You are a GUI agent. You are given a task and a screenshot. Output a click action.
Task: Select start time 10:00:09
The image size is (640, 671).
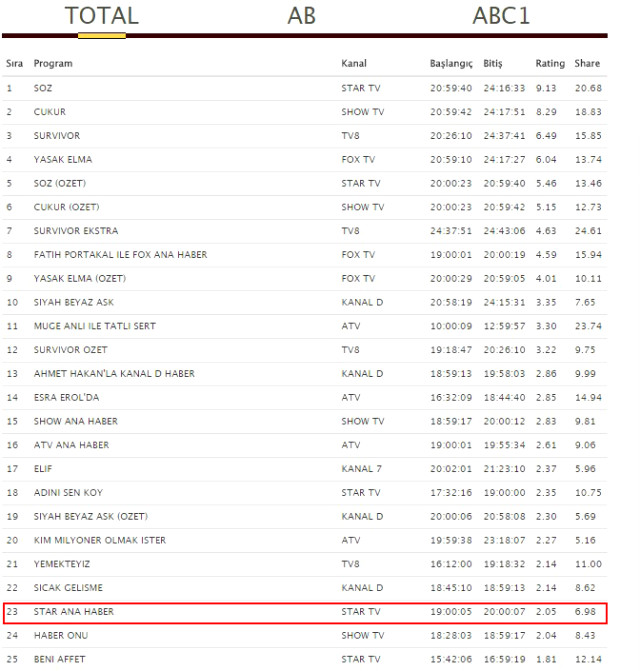[x=451, y=326]
